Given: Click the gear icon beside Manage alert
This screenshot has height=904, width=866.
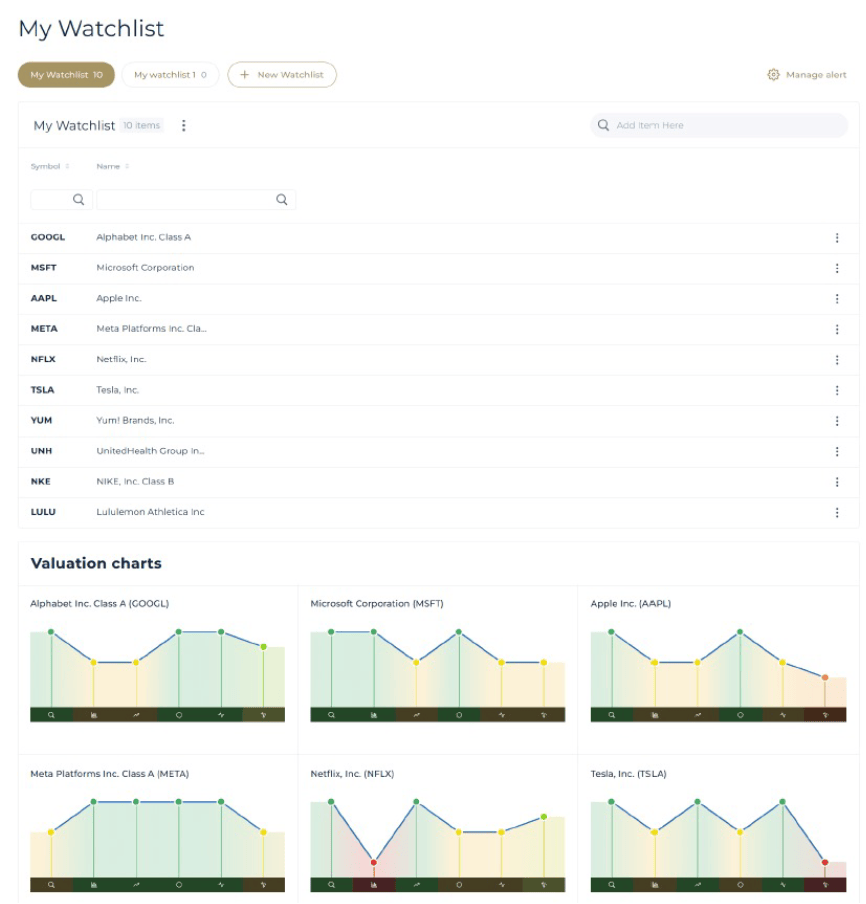Looking at the screenshot, I should click(x=773, y=74).
